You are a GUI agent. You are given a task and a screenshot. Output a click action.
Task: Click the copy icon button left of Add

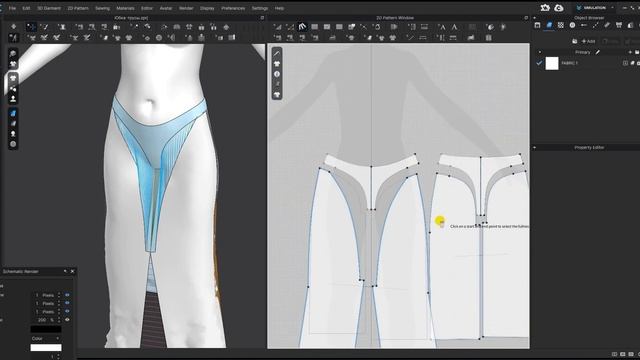(574, 41)
